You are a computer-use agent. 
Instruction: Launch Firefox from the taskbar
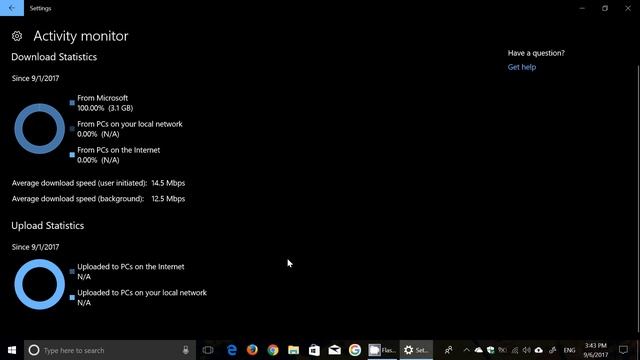pyautogui.click(x=252, y=350)
